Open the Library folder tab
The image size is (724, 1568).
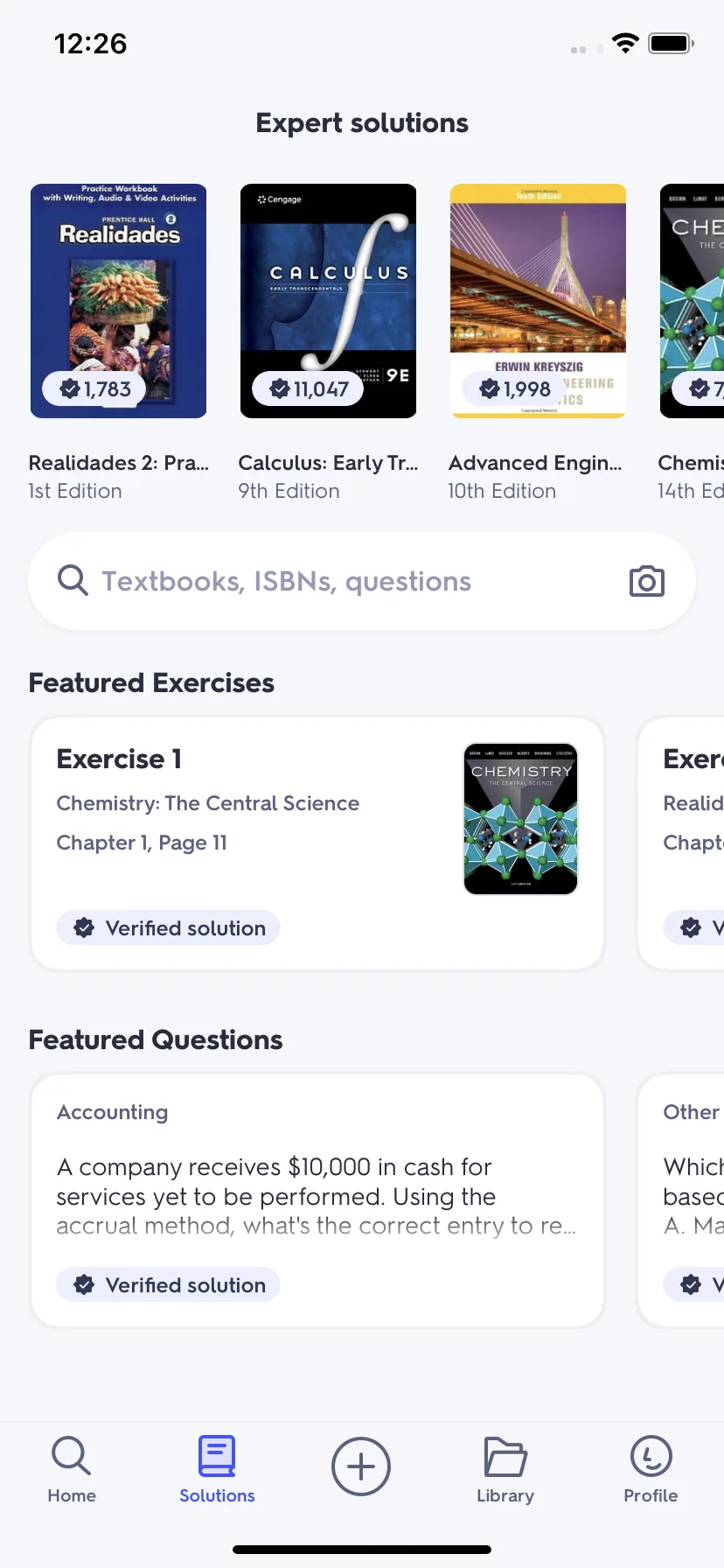pos(505,1470)
